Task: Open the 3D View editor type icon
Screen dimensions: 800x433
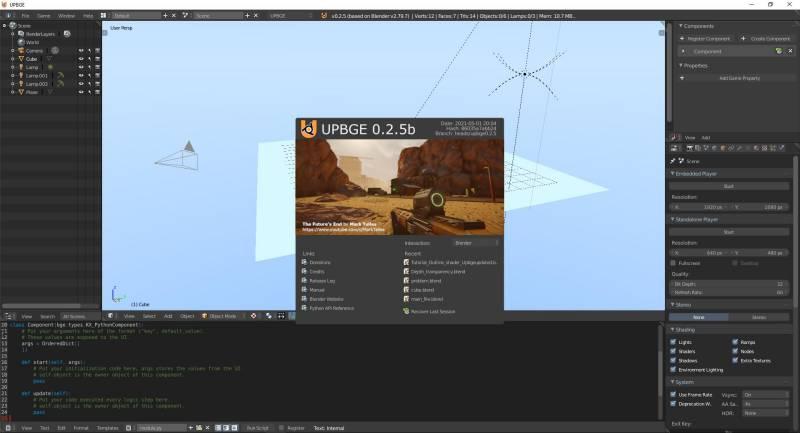Action: pos(111,316)
